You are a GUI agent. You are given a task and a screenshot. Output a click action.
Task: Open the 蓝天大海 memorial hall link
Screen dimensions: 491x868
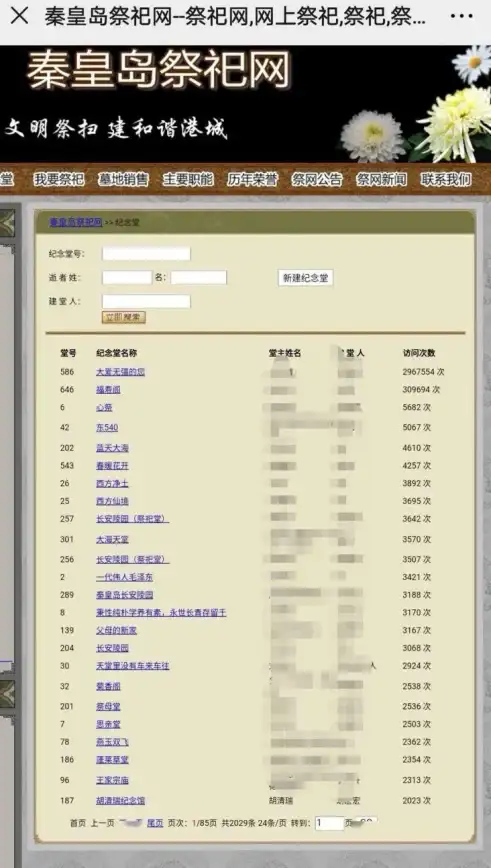(112, 448)
